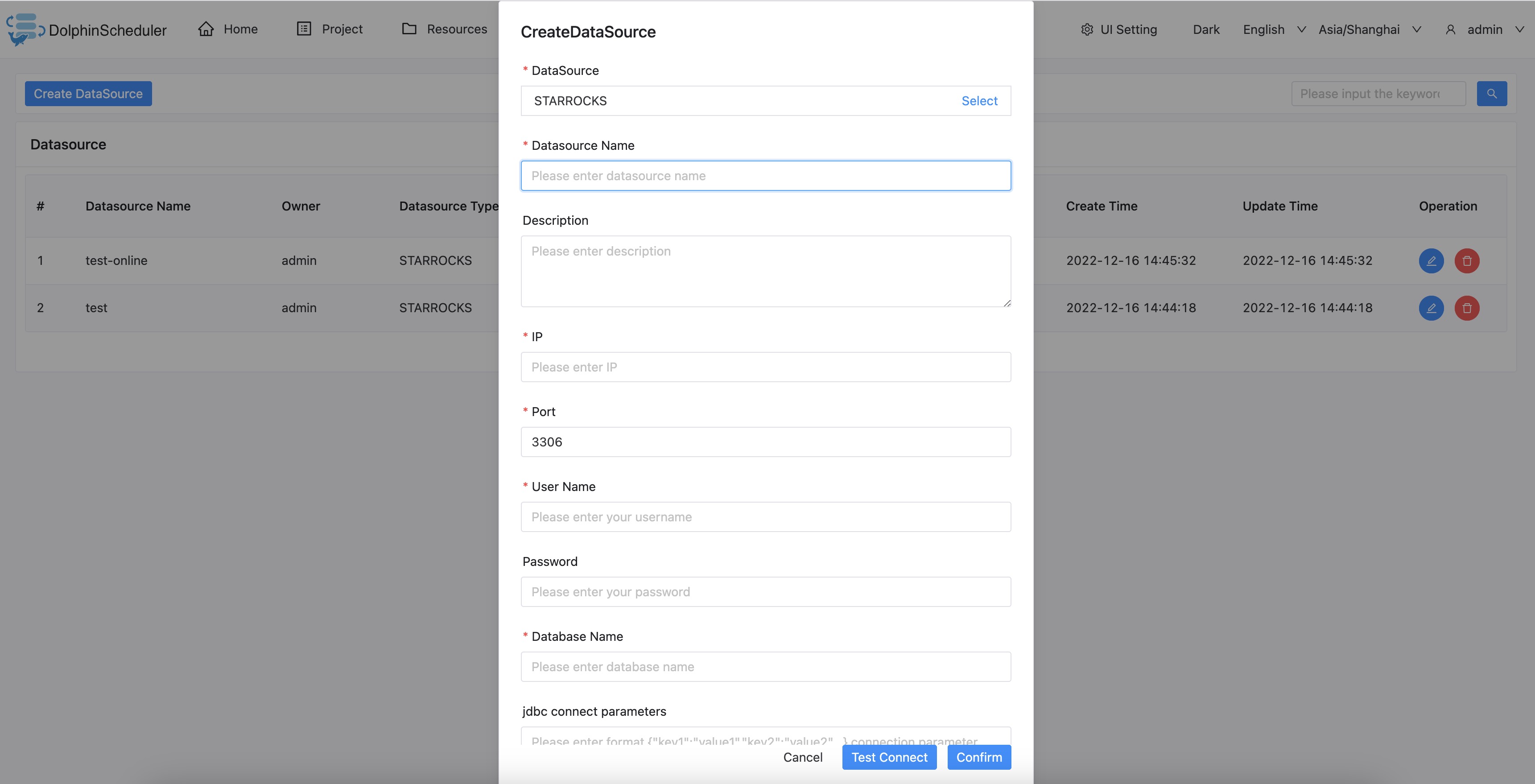
Task: Go to the Home menu
Action: (228, 29)
